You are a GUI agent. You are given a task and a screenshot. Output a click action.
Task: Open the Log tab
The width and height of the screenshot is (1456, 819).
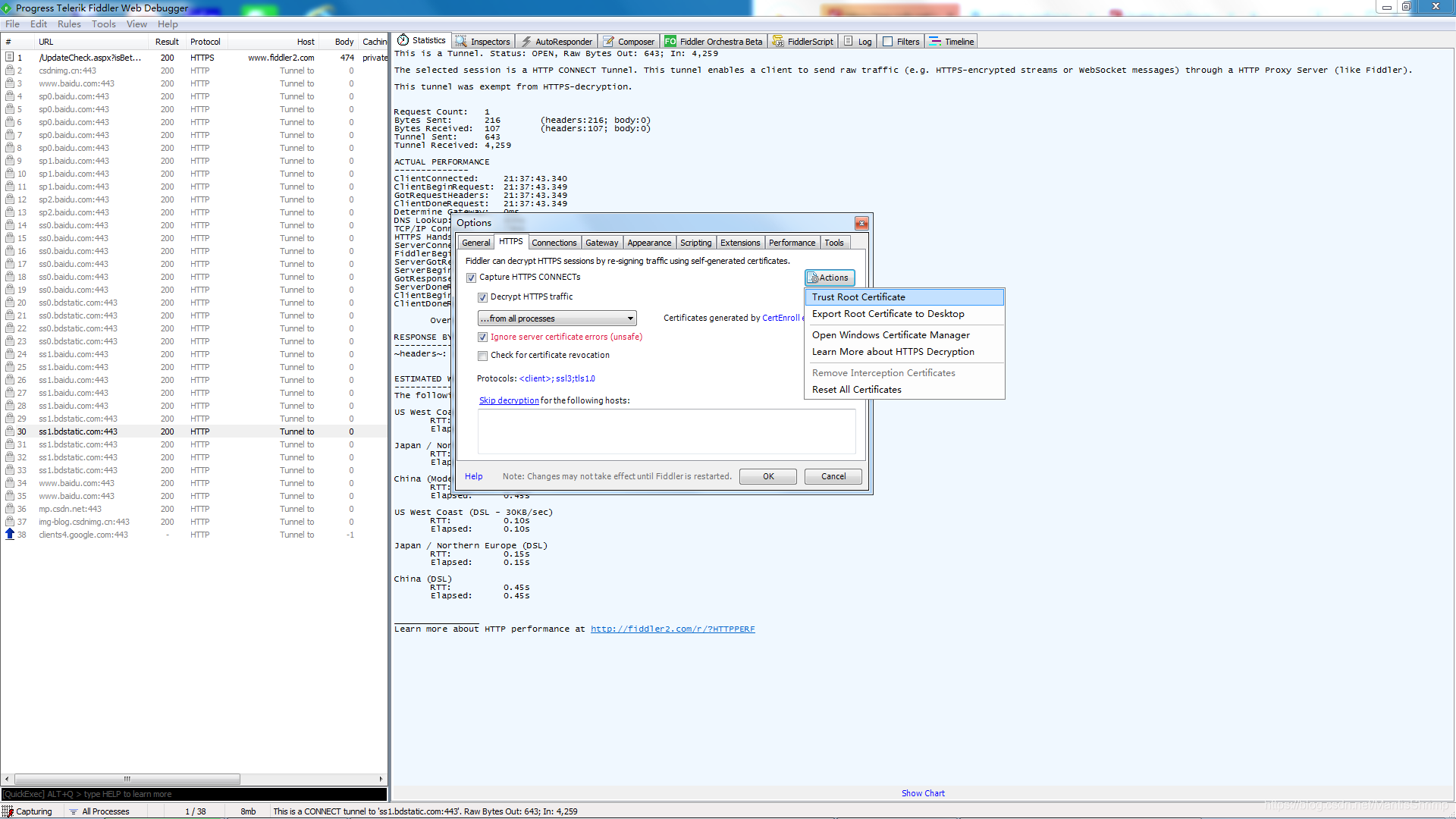point(858,42)
